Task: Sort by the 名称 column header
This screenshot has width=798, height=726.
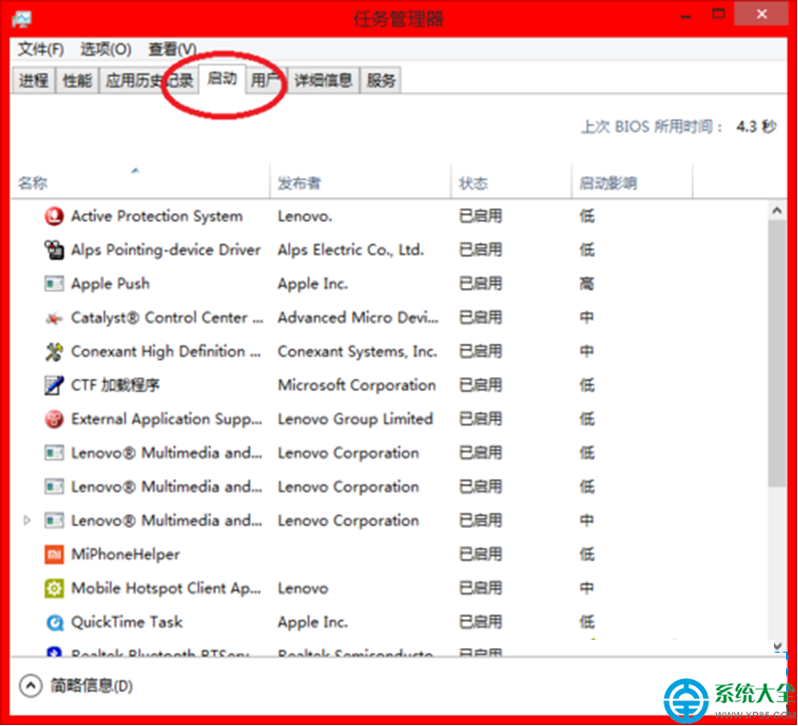Action: pos(140,183)
